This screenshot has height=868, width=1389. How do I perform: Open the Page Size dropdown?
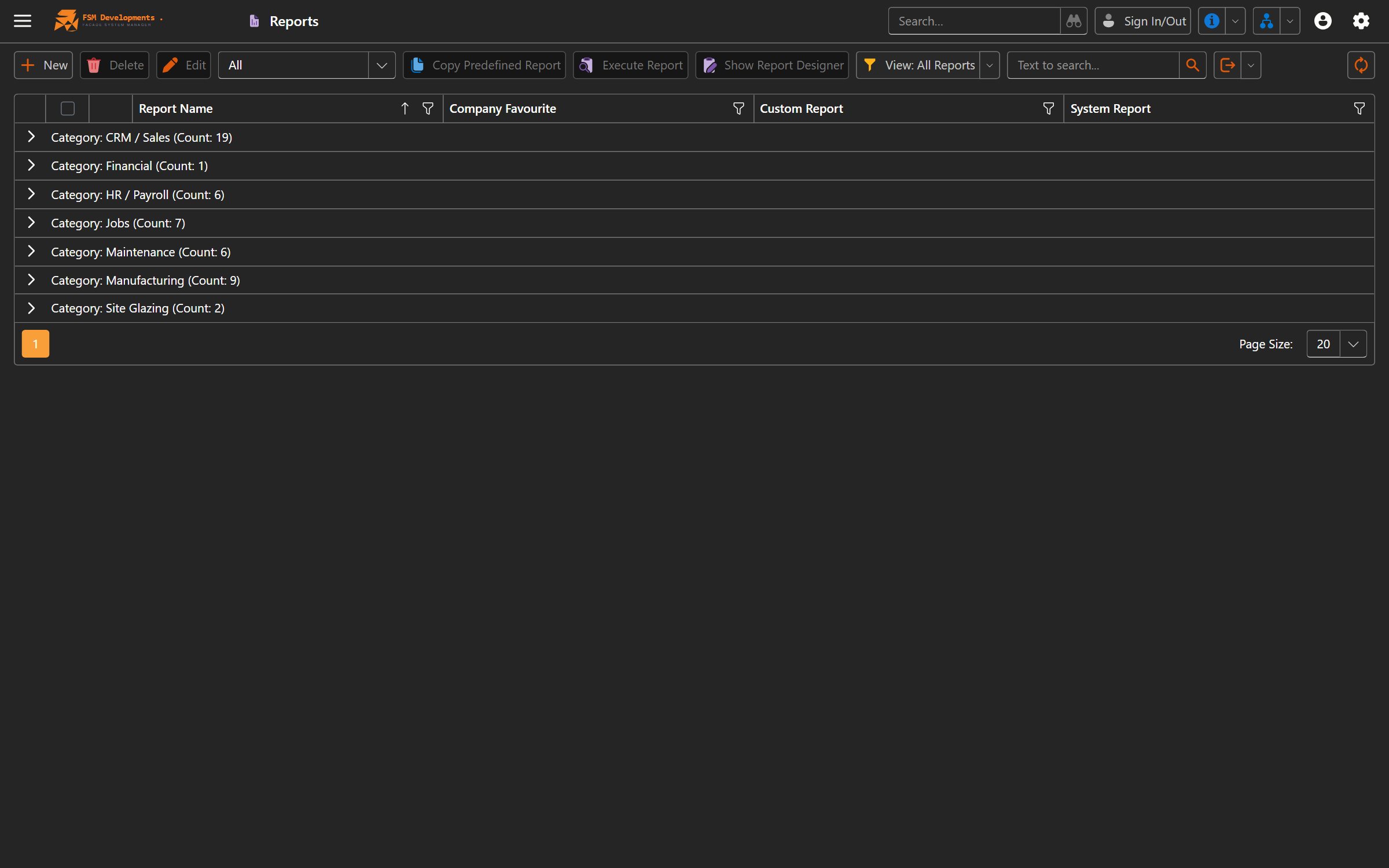[x=1353, y=344]
